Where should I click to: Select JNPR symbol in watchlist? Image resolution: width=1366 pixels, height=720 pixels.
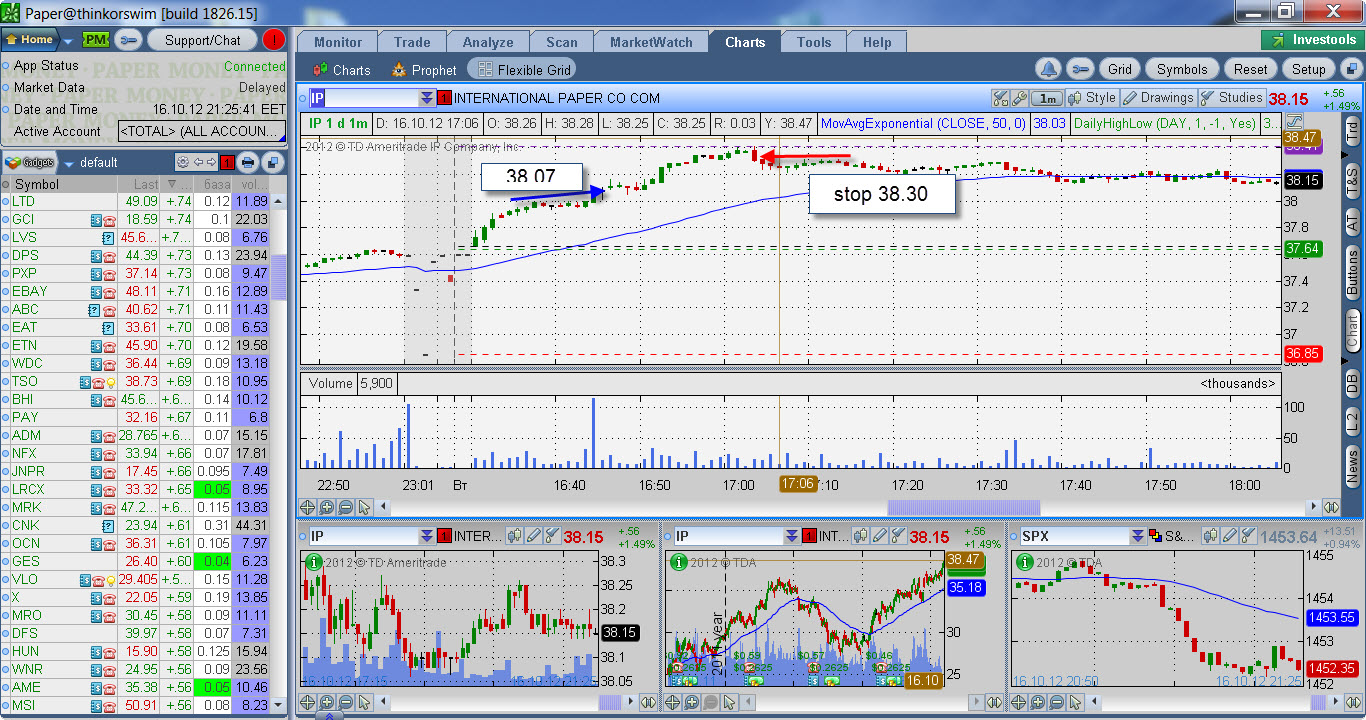coord(29,471)
